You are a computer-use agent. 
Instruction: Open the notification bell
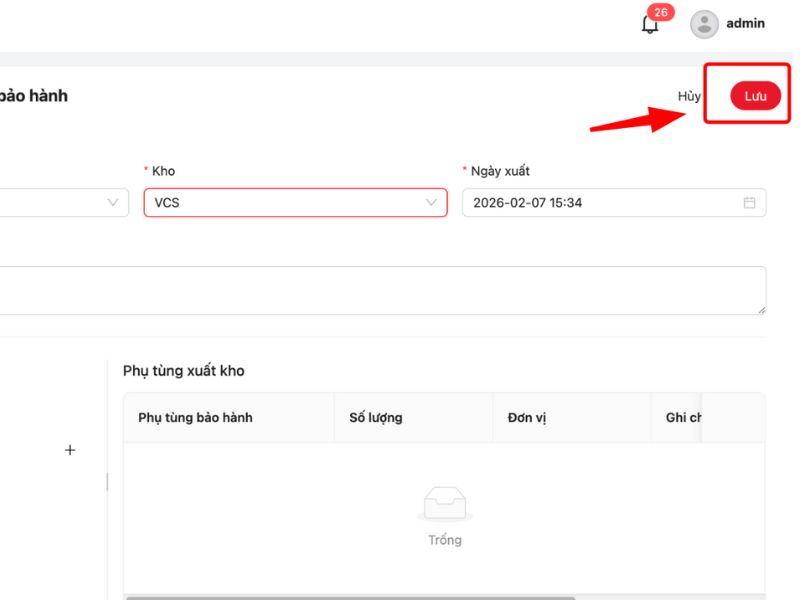[650, 25]
